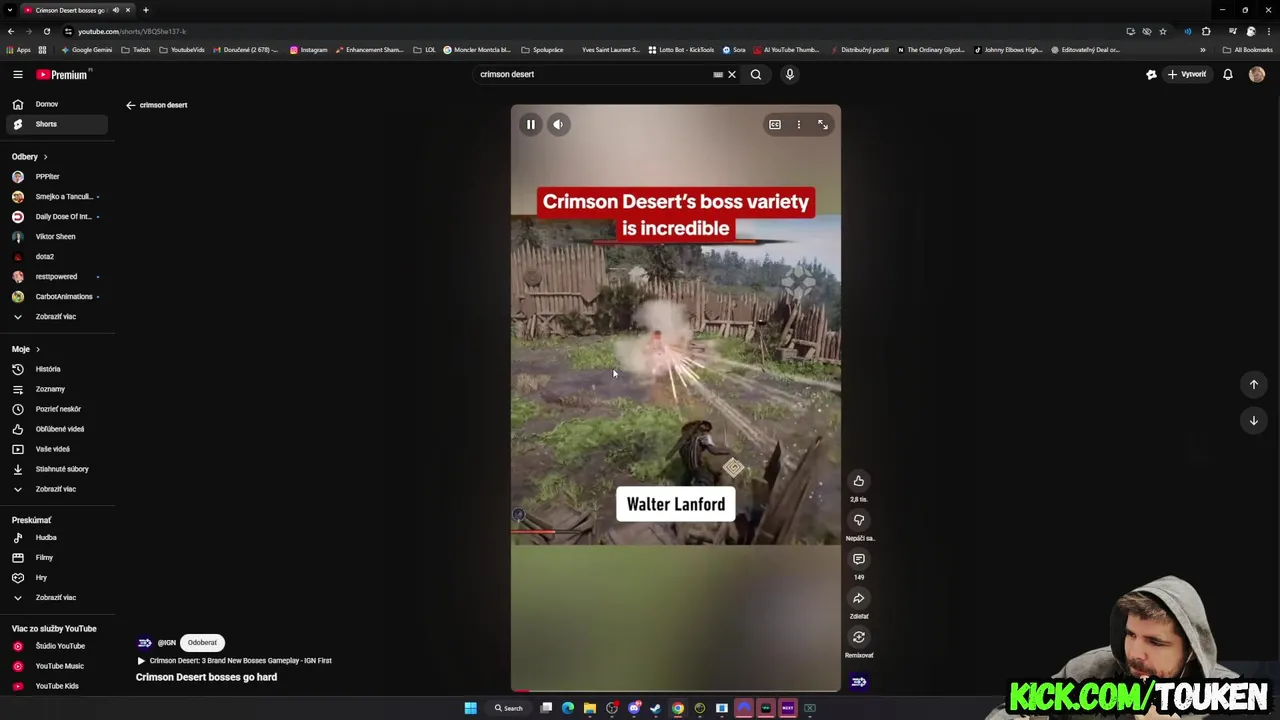
Task: Launch Steam from the taskbar
Action: click(x=656, y=708)
